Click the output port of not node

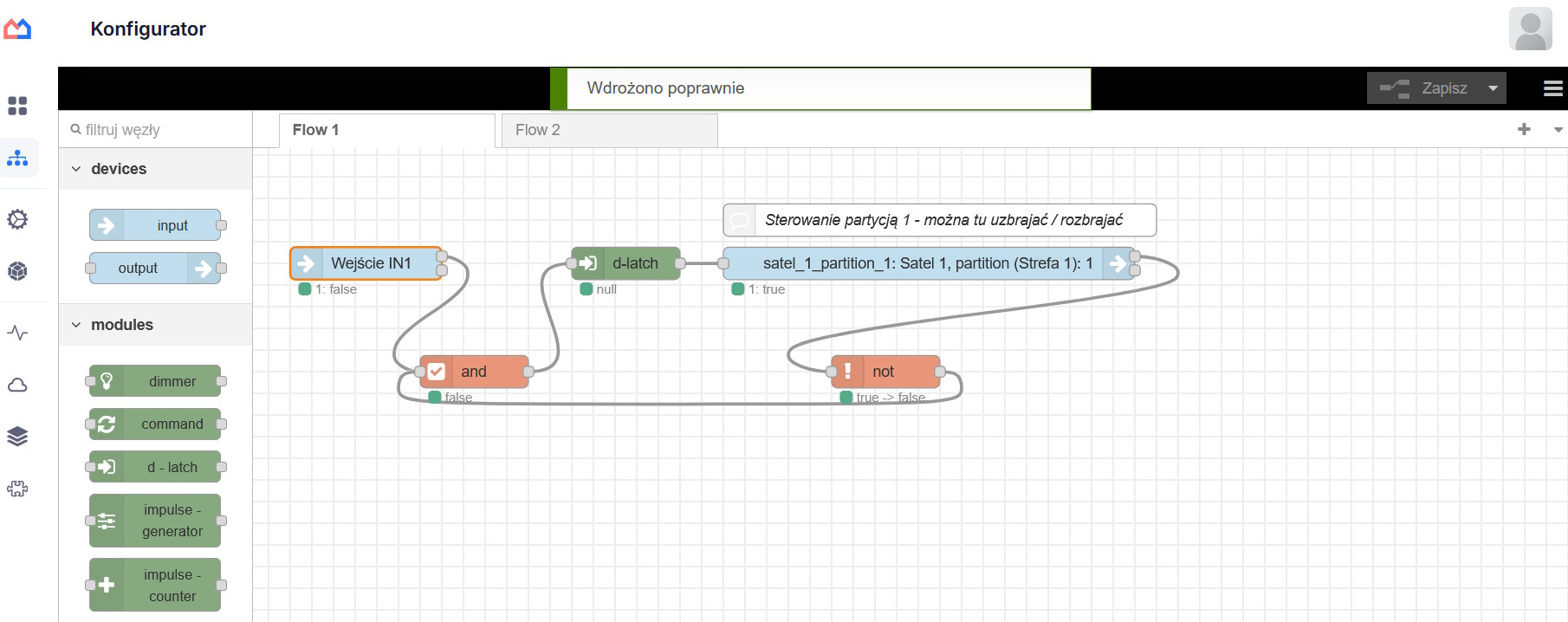tap(940, 372)
